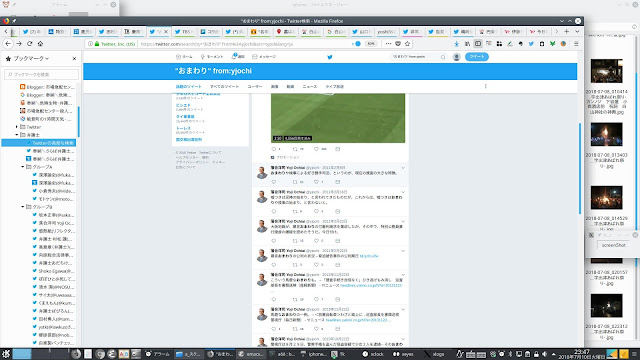Toggle the sidebar button in Firefox toolbar
The width and height of the screenshot is (640, 360).
pos(478,44)
